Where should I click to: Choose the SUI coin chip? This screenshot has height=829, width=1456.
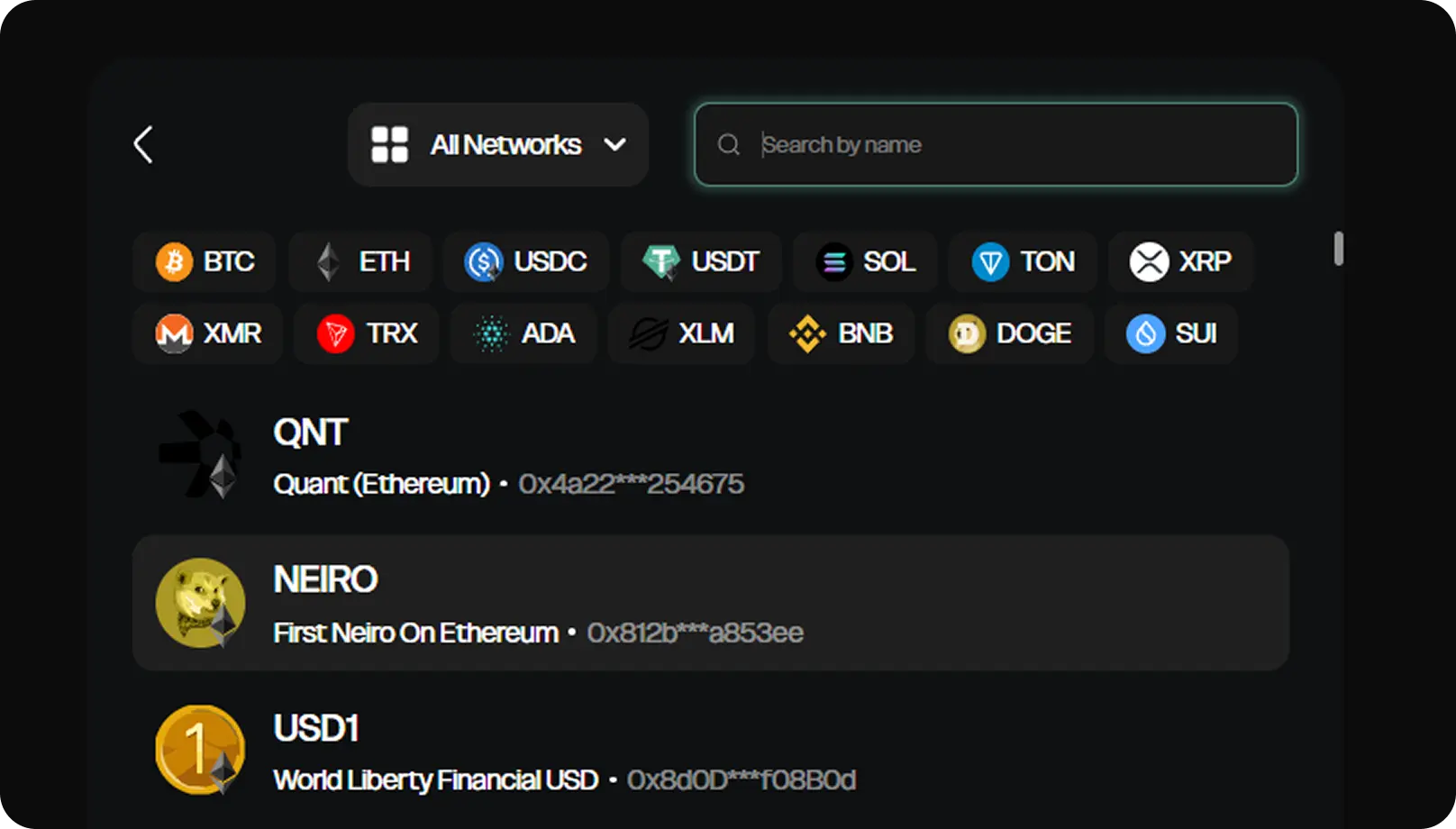click(1171, 333)
